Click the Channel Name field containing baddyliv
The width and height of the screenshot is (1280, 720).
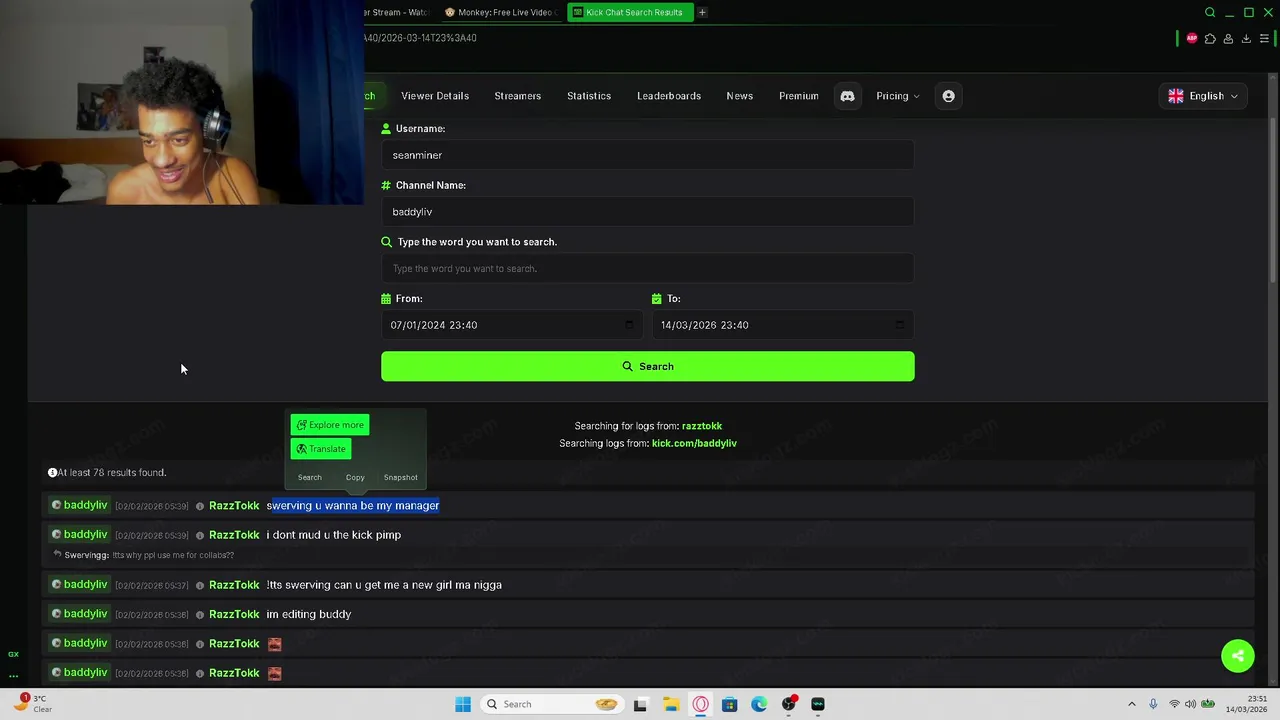648,212
